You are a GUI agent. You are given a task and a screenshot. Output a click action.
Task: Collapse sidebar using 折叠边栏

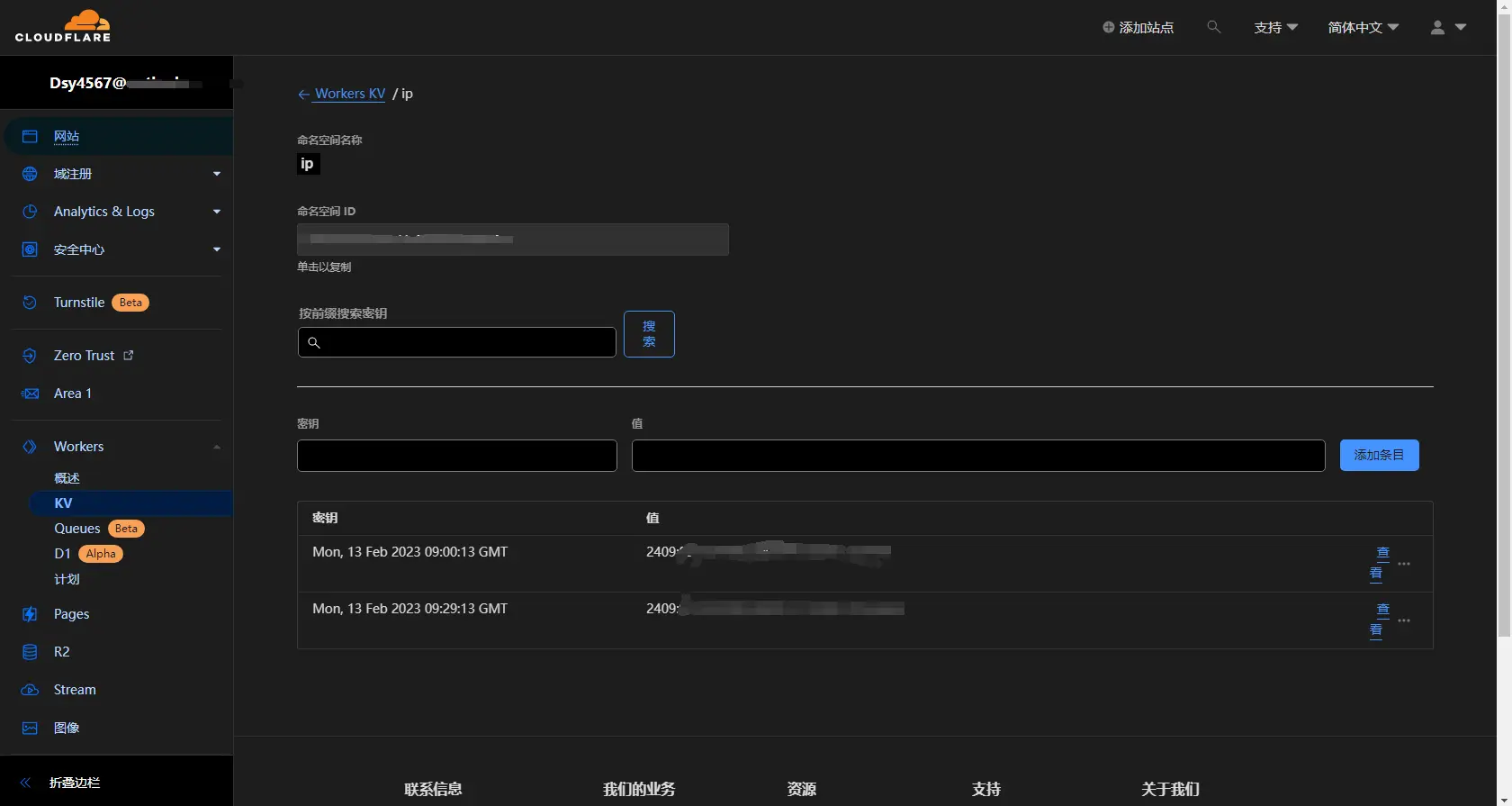coord(74,783)
